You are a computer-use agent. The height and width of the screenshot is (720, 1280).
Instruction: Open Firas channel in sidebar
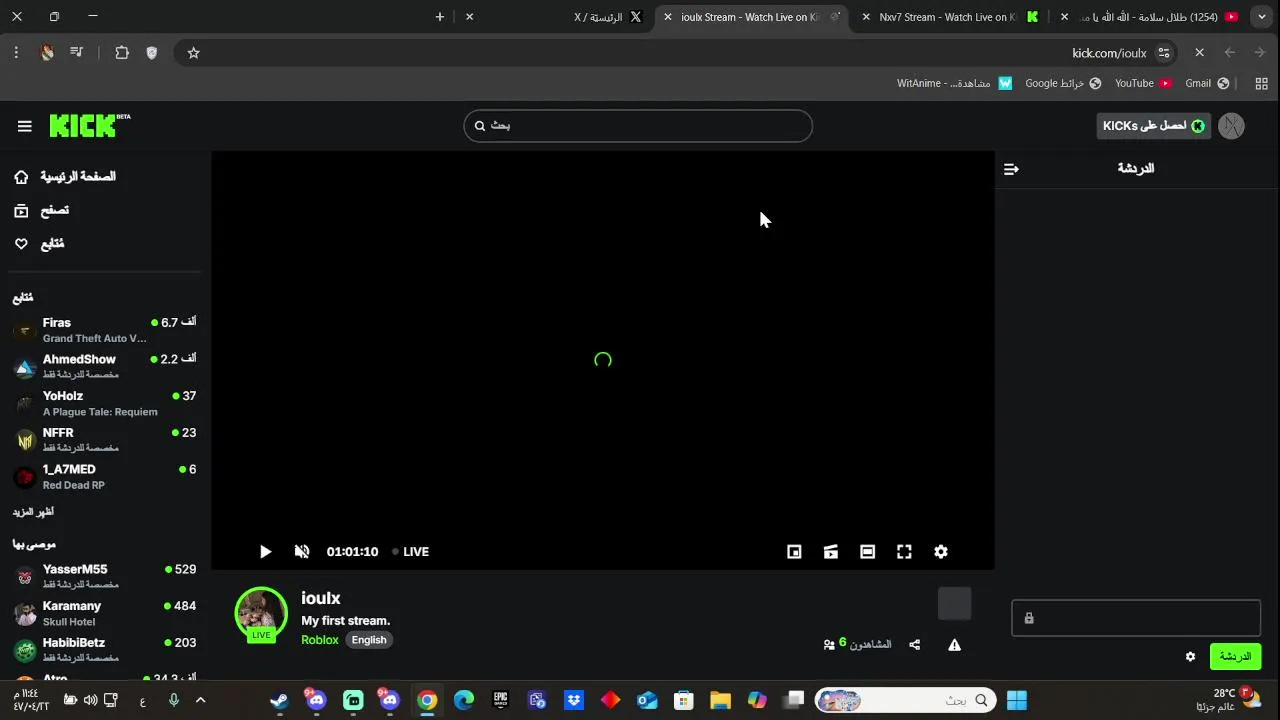tap(104, 330)
